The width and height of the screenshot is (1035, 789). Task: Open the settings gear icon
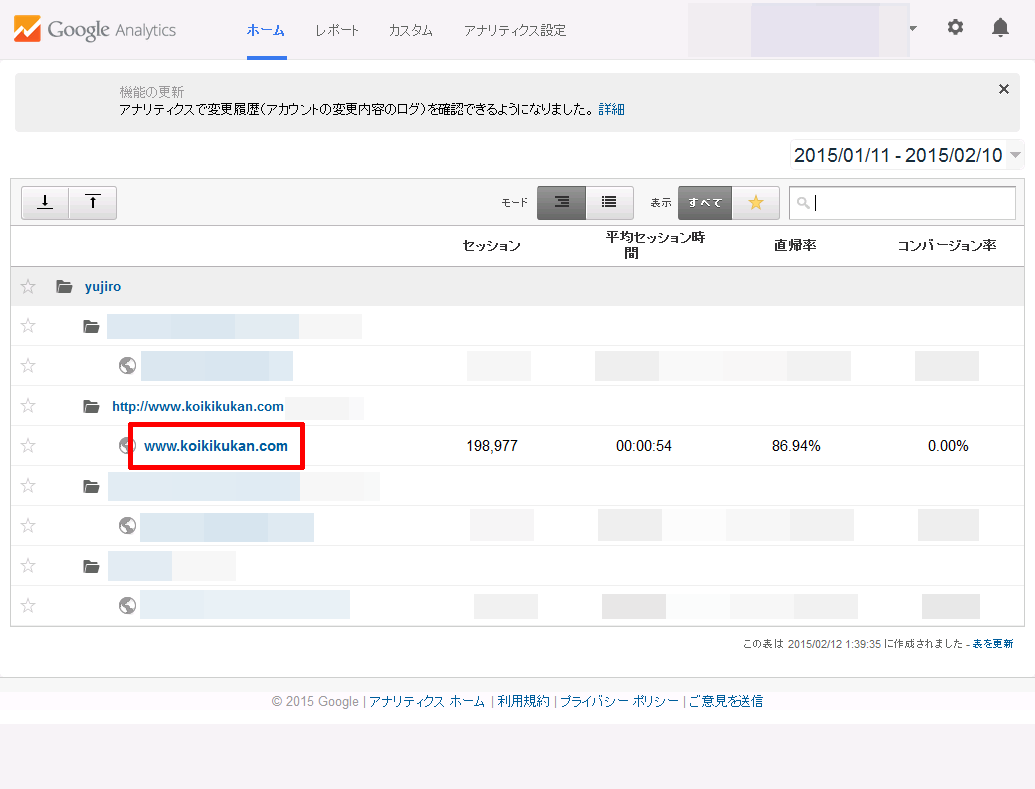click(x=955, y=27)
